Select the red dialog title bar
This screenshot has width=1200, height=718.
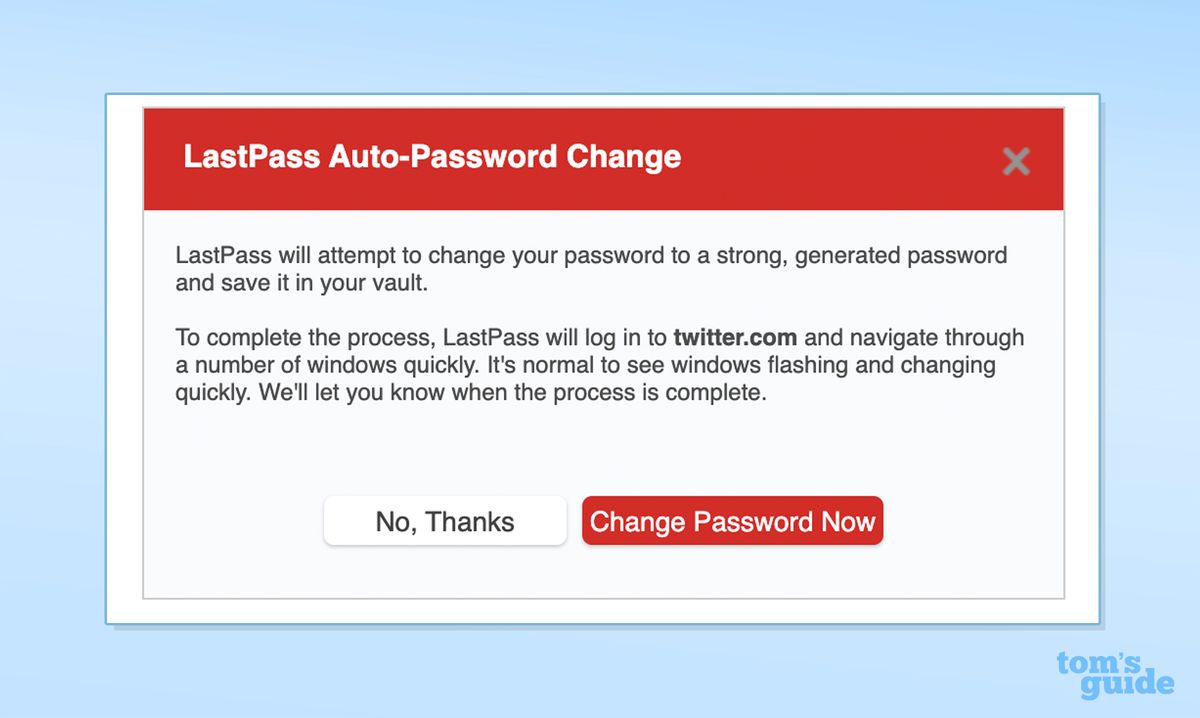(x=600, y=160)
